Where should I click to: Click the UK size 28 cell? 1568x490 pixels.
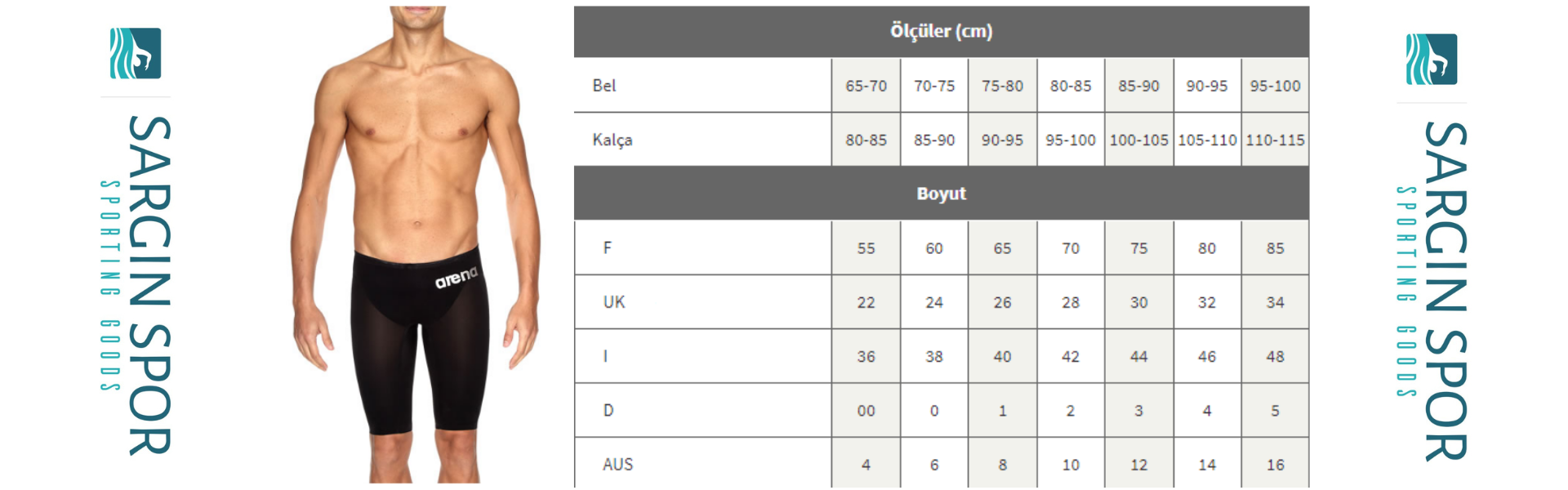(1071, 302)
